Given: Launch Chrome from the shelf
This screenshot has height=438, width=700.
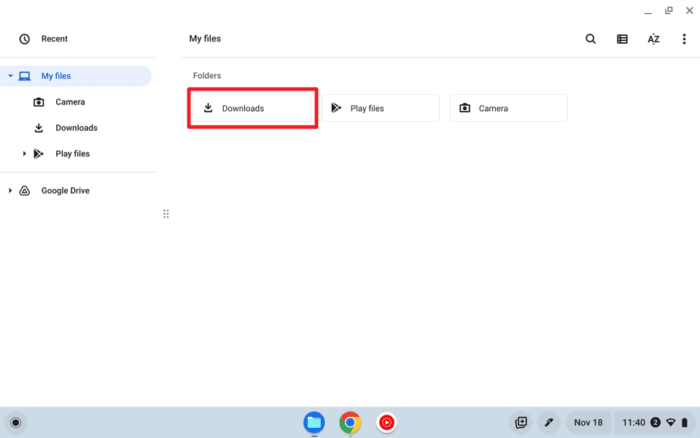Looking at the screenshot, I should click(x=350, y=422).
